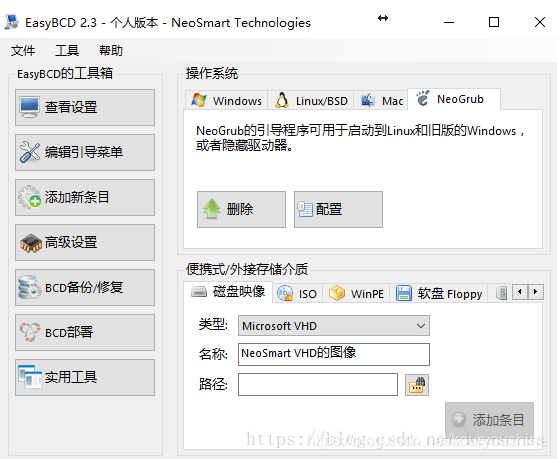The height and width of the screenshot is (459, 557).
Task: Open 编辑引导菜单 boot menu editor
Action: tap(85, 152)
